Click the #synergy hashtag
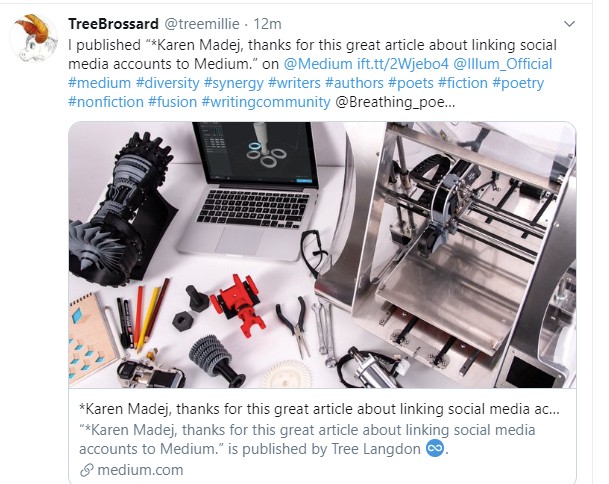Viewport: 609px width, 484px height. coord(233,83)
